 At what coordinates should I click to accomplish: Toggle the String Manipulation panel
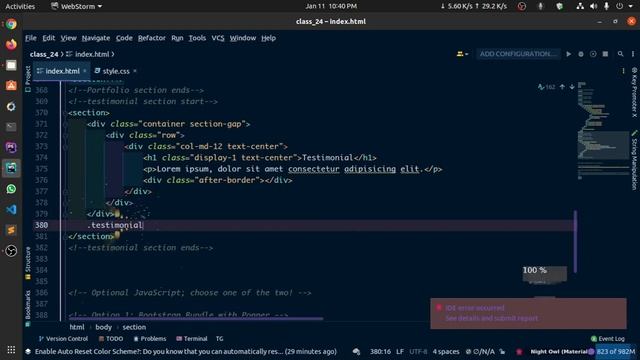click(x=634, y=160)
